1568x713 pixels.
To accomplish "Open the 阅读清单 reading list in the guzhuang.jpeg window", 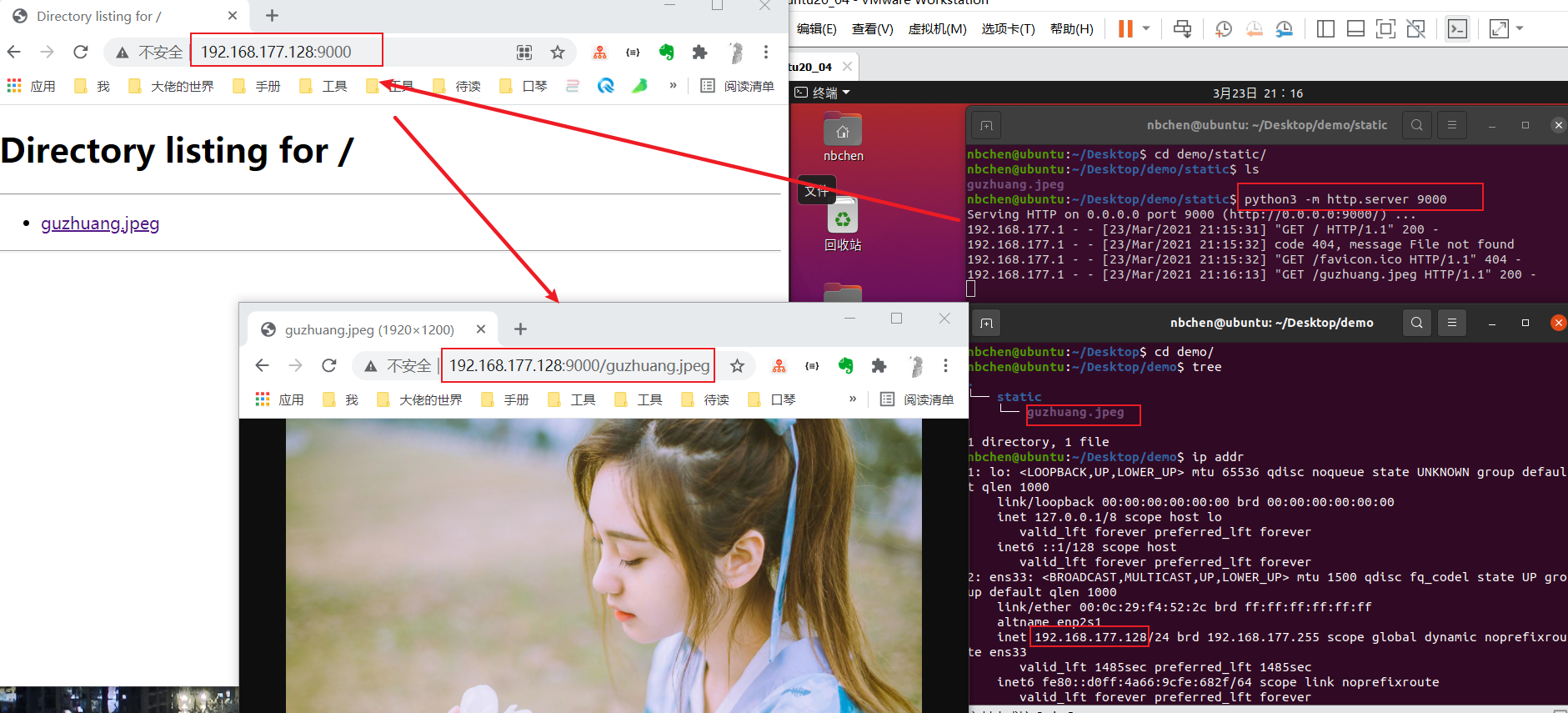I will tap(917, 399).
